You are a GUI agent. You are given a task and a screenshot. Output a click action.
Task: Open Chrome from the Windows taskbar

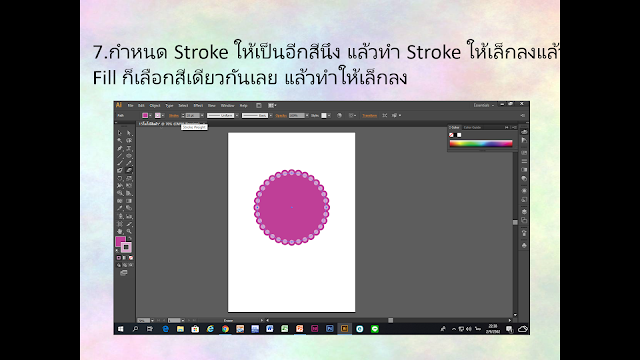[x=225, y=329]
